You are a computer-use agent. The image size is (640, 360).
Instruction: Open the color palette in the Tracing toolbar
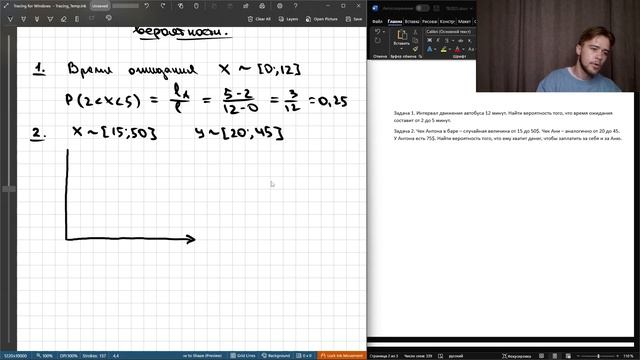pyautogui.click(x=109, y=18)
